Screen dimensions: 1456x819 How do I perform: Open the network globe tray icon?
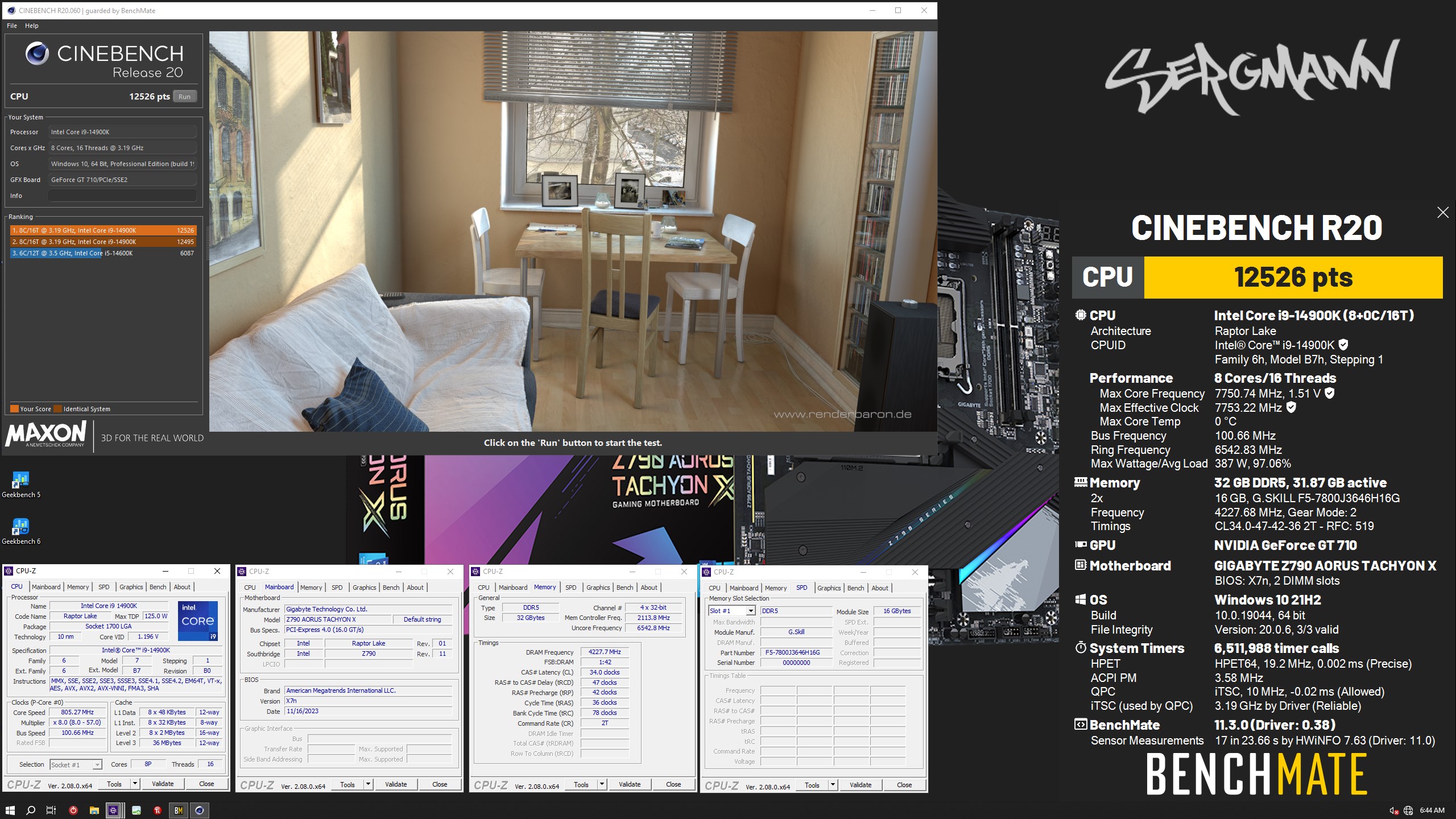point(1408,810)
